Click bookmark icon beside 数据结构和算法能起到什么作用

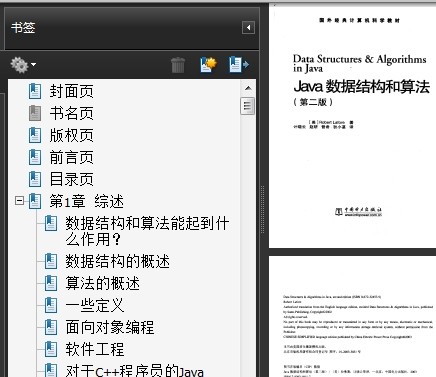(51, 223)
